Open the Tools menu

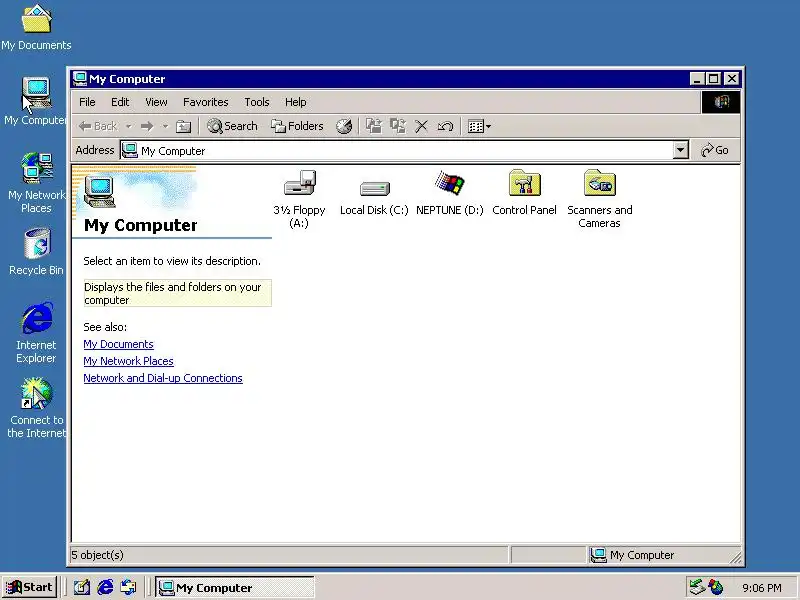click(x=257, y=102)
